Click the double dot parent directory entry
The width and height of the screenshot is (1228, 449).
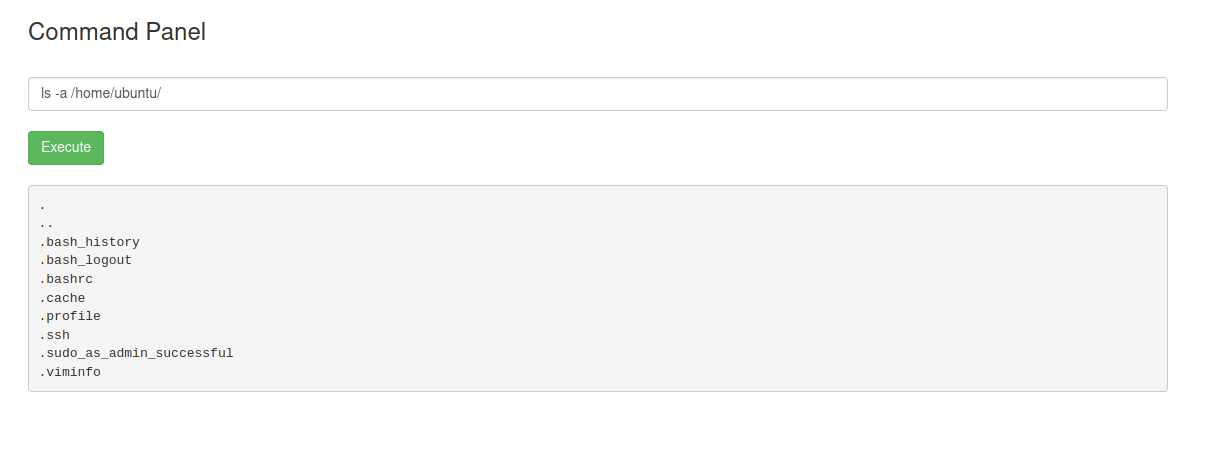47,223
